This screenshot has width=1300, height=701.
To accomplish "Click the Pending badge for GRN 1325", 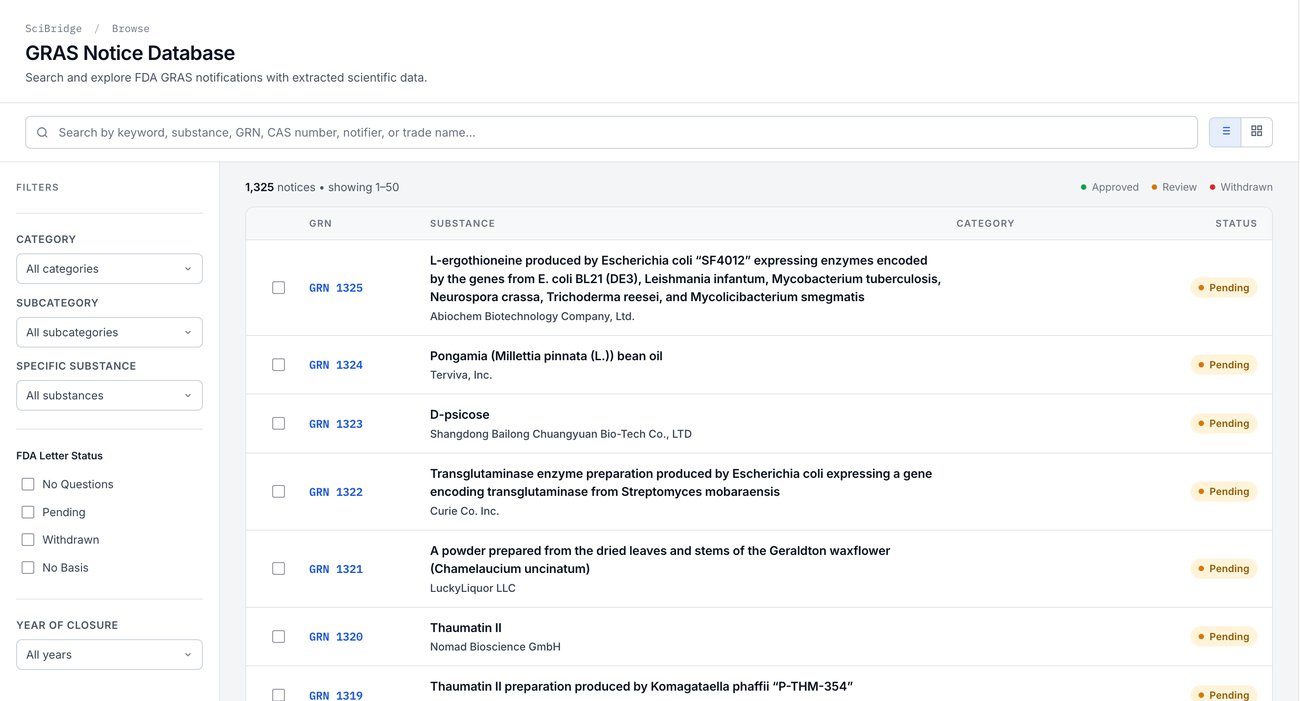I will pos(1223,288).
